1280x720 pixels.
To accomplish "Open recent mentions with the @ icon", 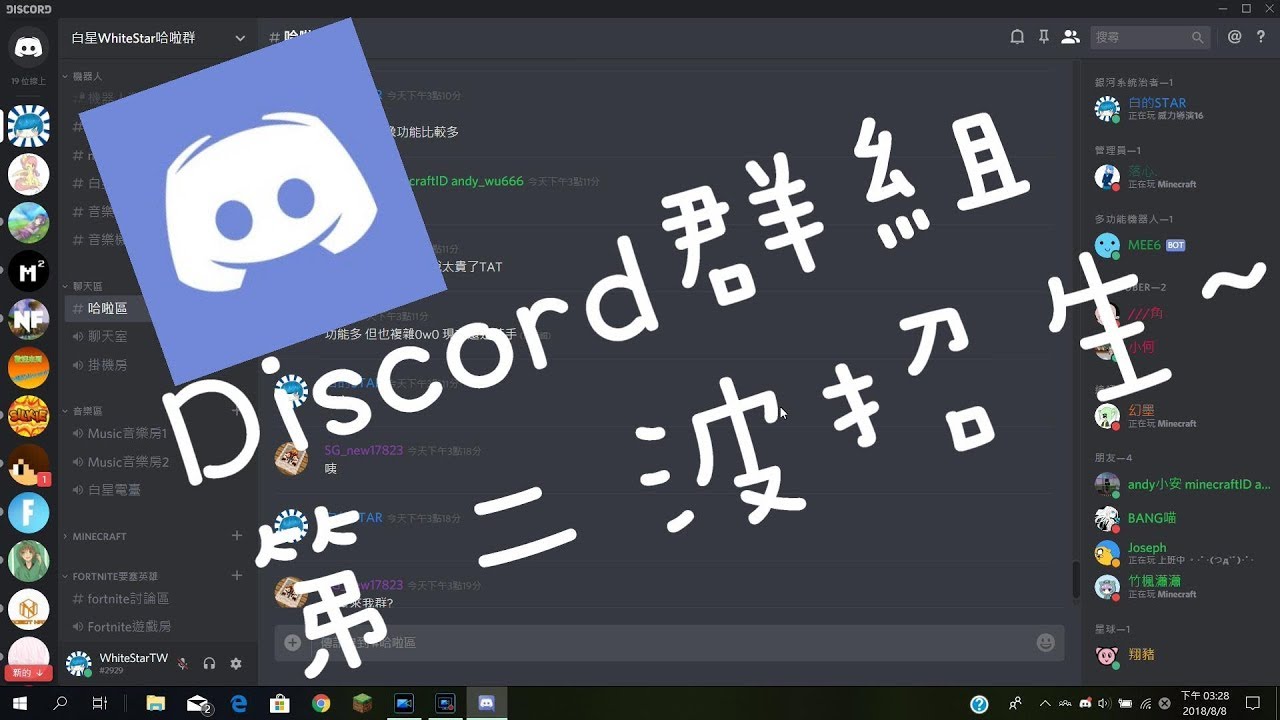I will coord(1235,37).
